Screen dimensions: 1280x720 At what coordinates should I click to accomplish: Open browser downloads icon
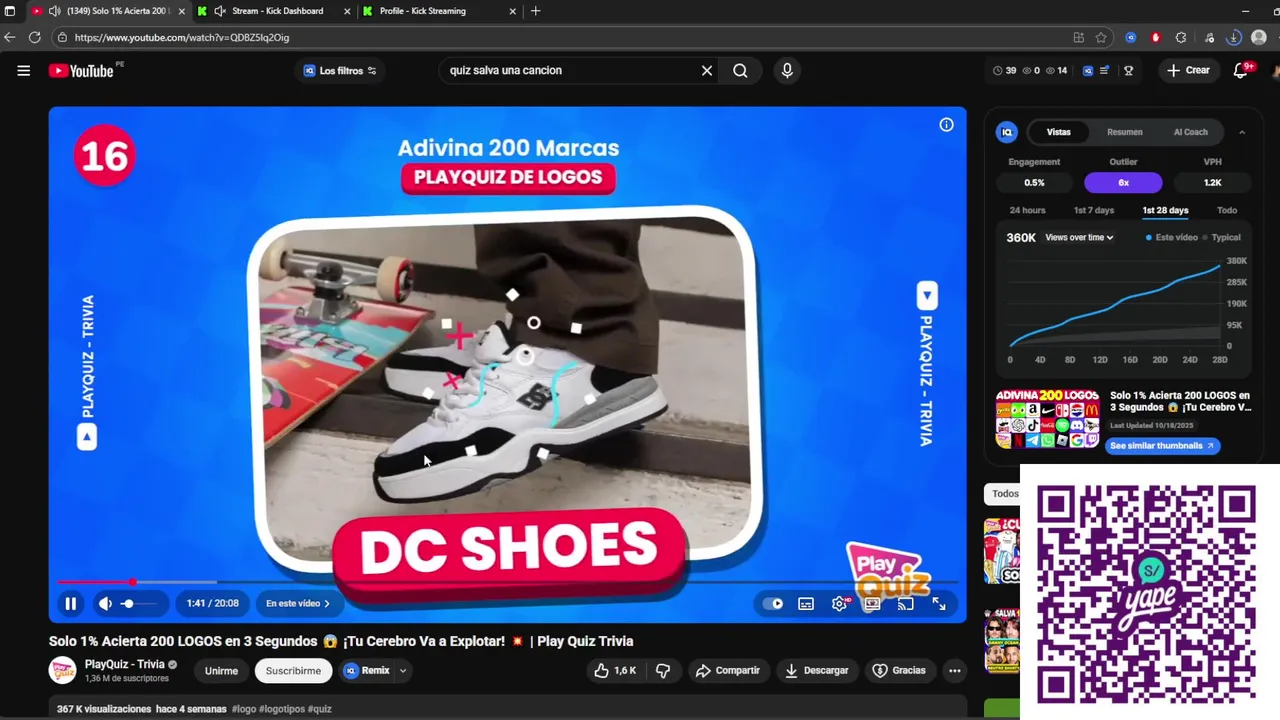click(x=1234, y=37)
